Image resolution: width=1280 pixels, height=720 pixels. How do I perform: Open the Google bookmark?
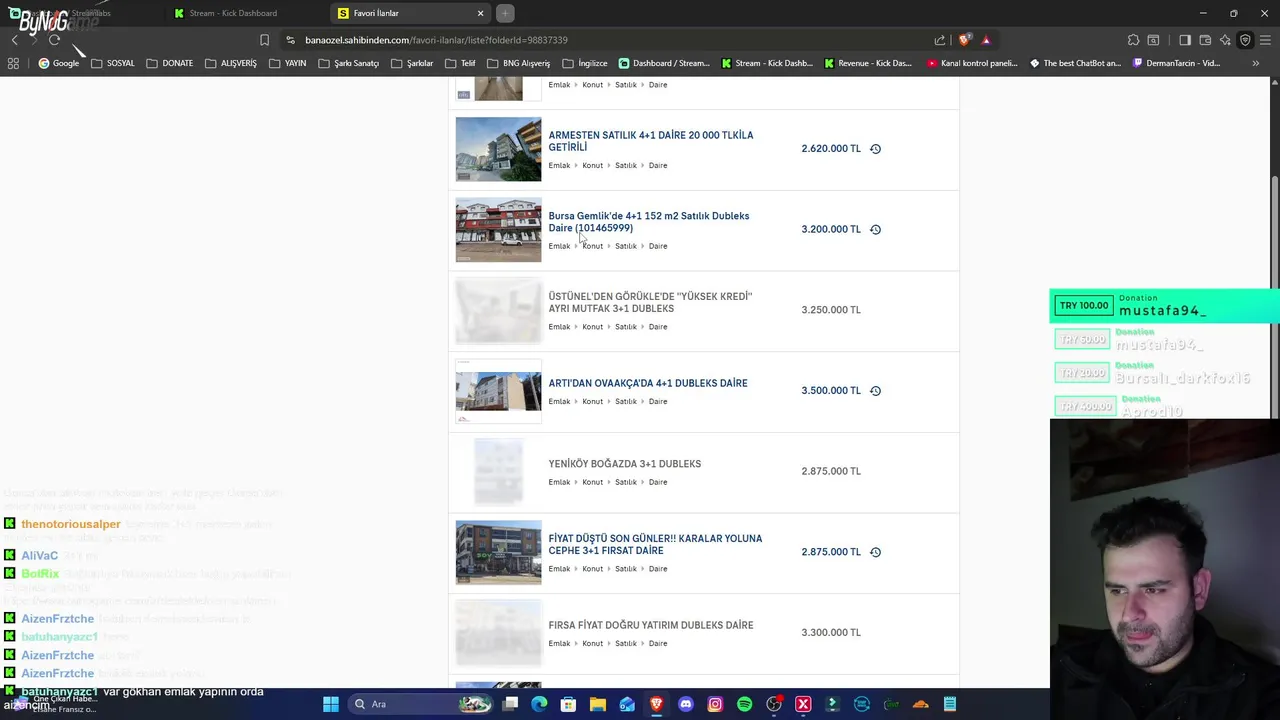(x=58, y=63)
